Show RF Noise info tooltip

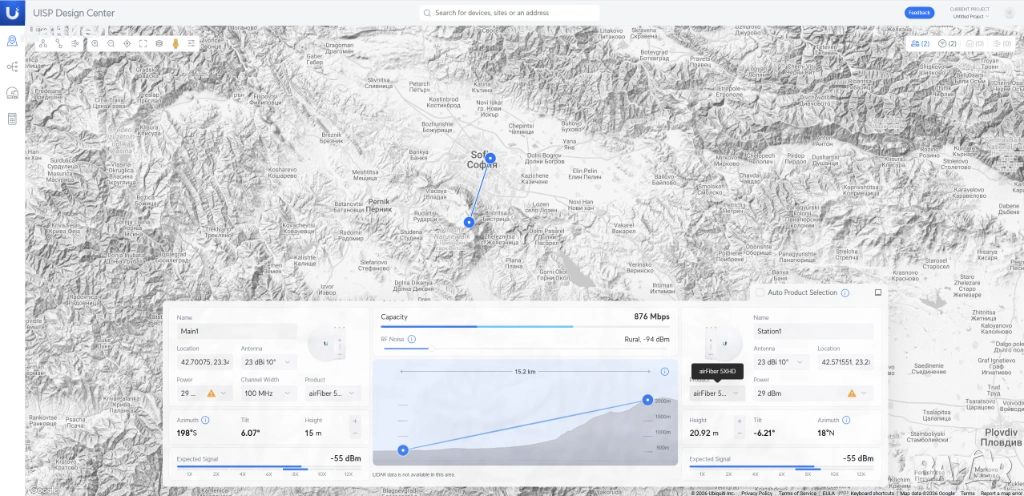tap(412, 339)
